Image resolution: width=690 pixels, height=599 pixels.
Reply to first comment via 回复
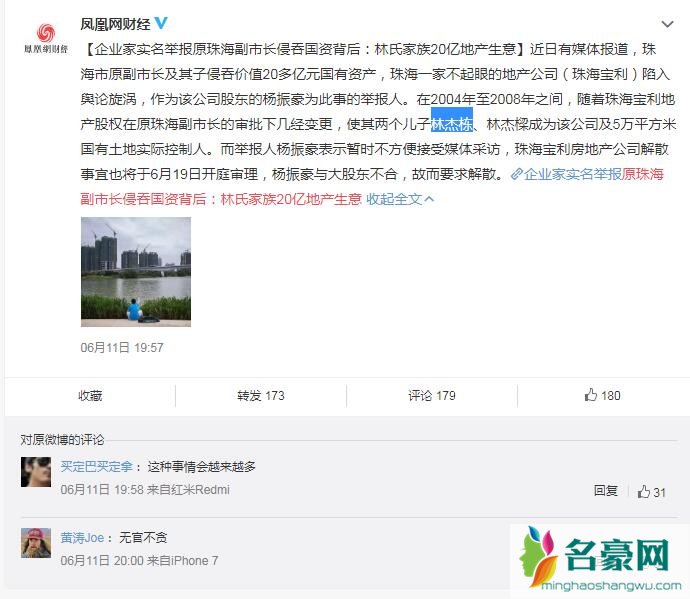tap(606, 490)
